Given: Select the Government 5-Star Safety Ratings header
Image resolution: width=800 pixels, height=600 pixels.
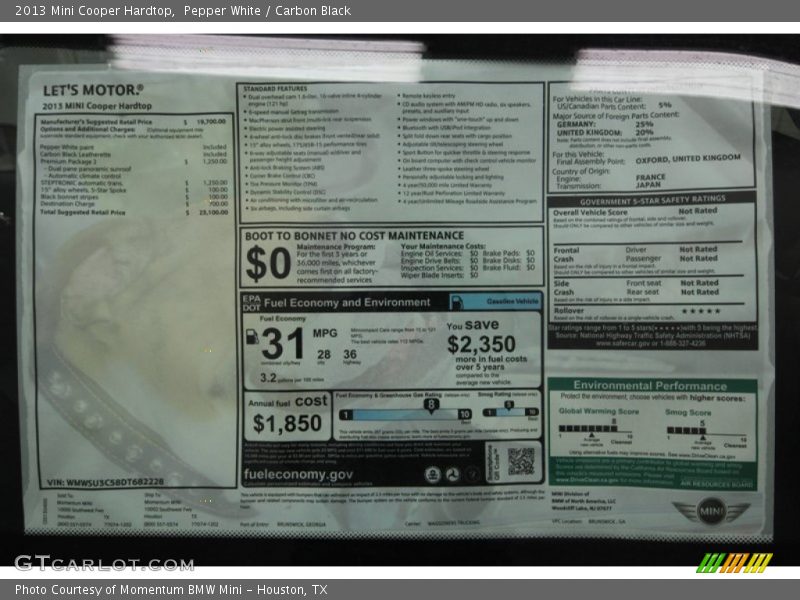Looking at the screenshot, I should (651, 199).
